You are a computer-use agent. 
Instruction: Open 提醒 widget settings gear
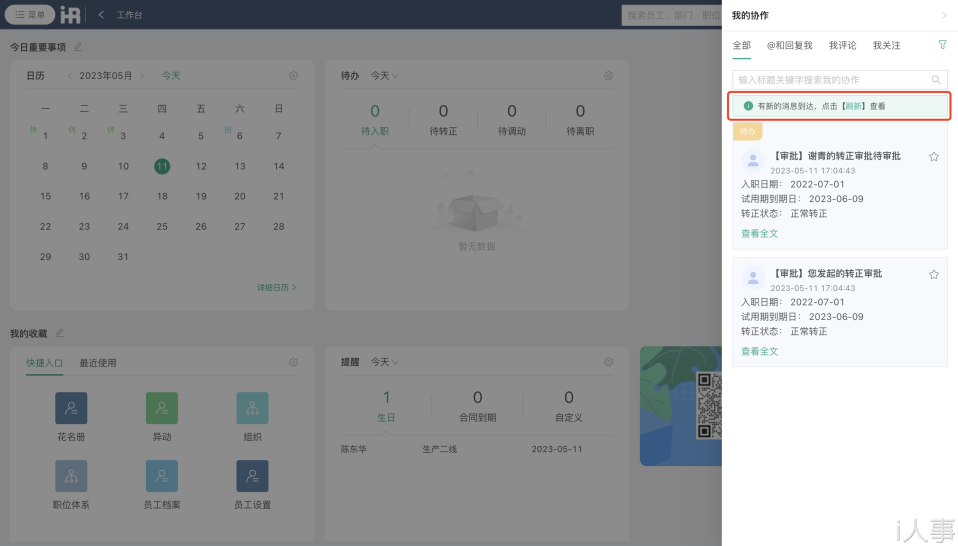pyautogui.click(x=609, y=362)
